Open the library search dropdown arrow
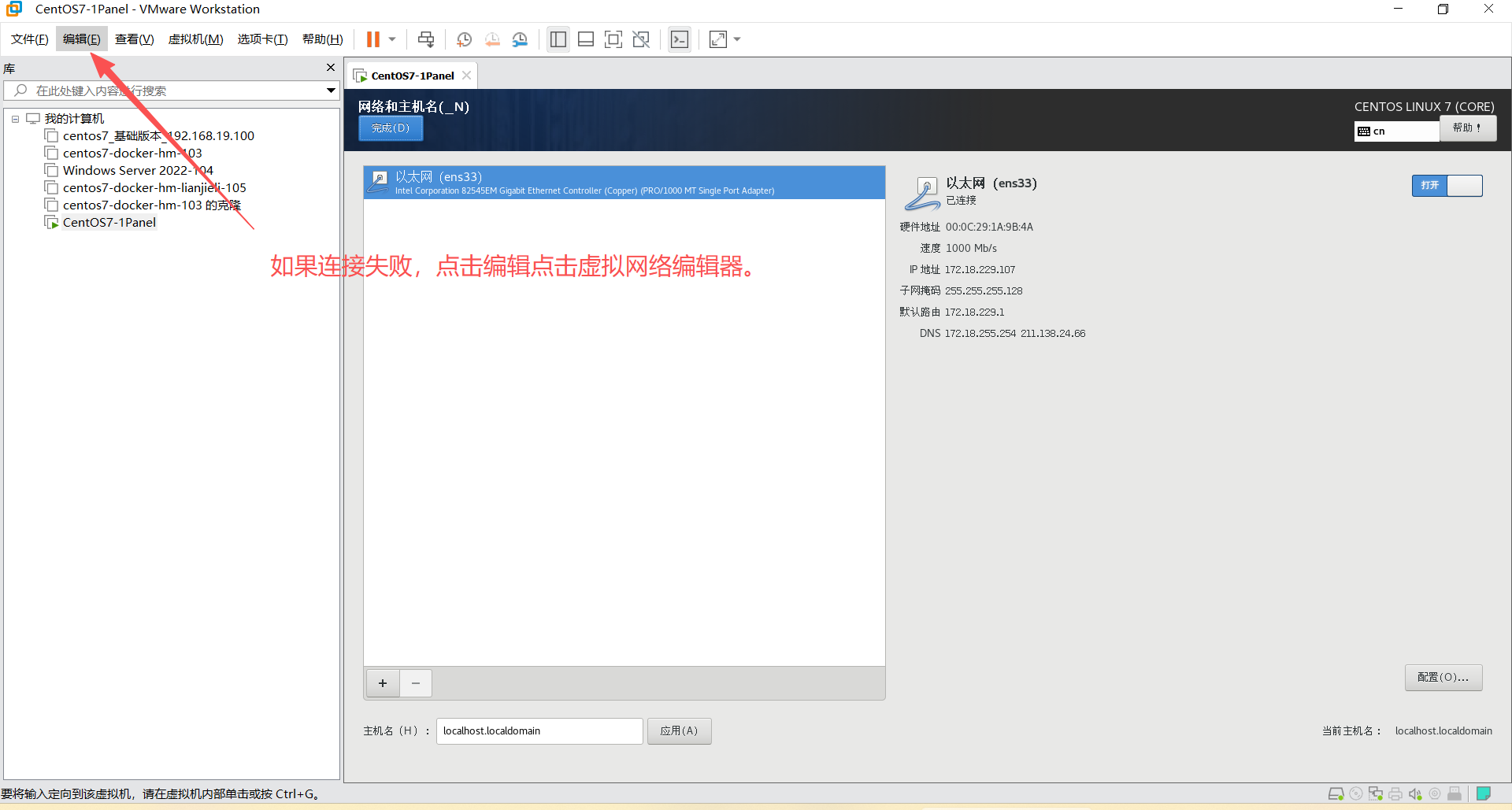Screen dimensions: 1512x810 (332, 91)
